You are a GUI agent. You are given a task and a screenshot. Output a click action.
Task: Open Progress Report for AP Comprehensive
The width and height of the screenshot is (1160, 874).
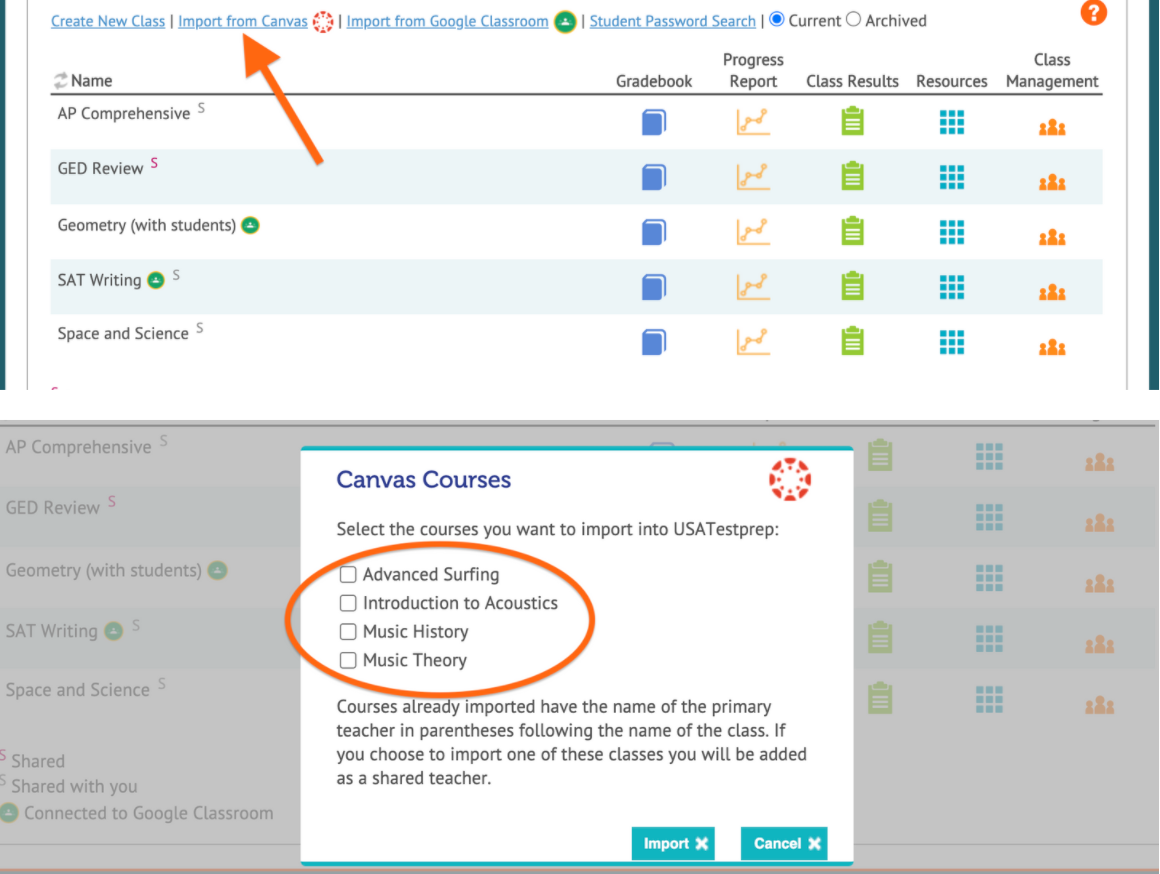click(753, 122)
